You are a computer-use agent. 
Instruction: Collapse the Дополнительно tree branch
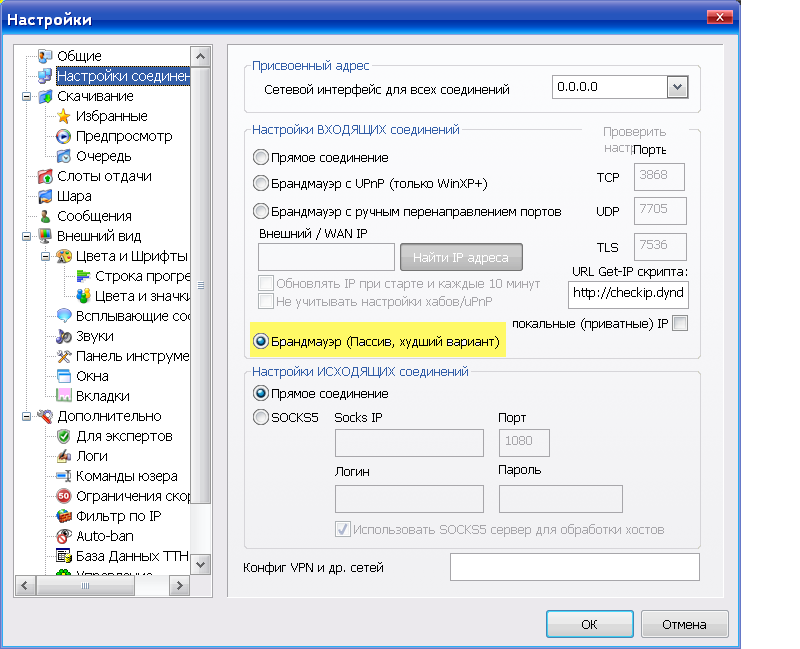26,417
